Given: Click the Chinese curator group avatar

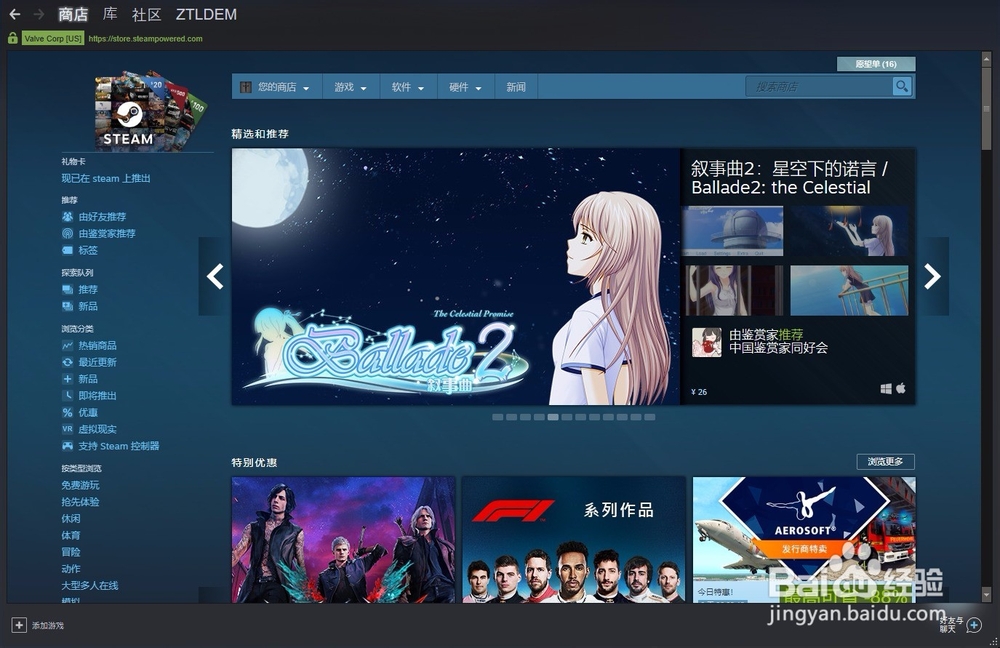Looking at the screenshot, I should (707, 342).
